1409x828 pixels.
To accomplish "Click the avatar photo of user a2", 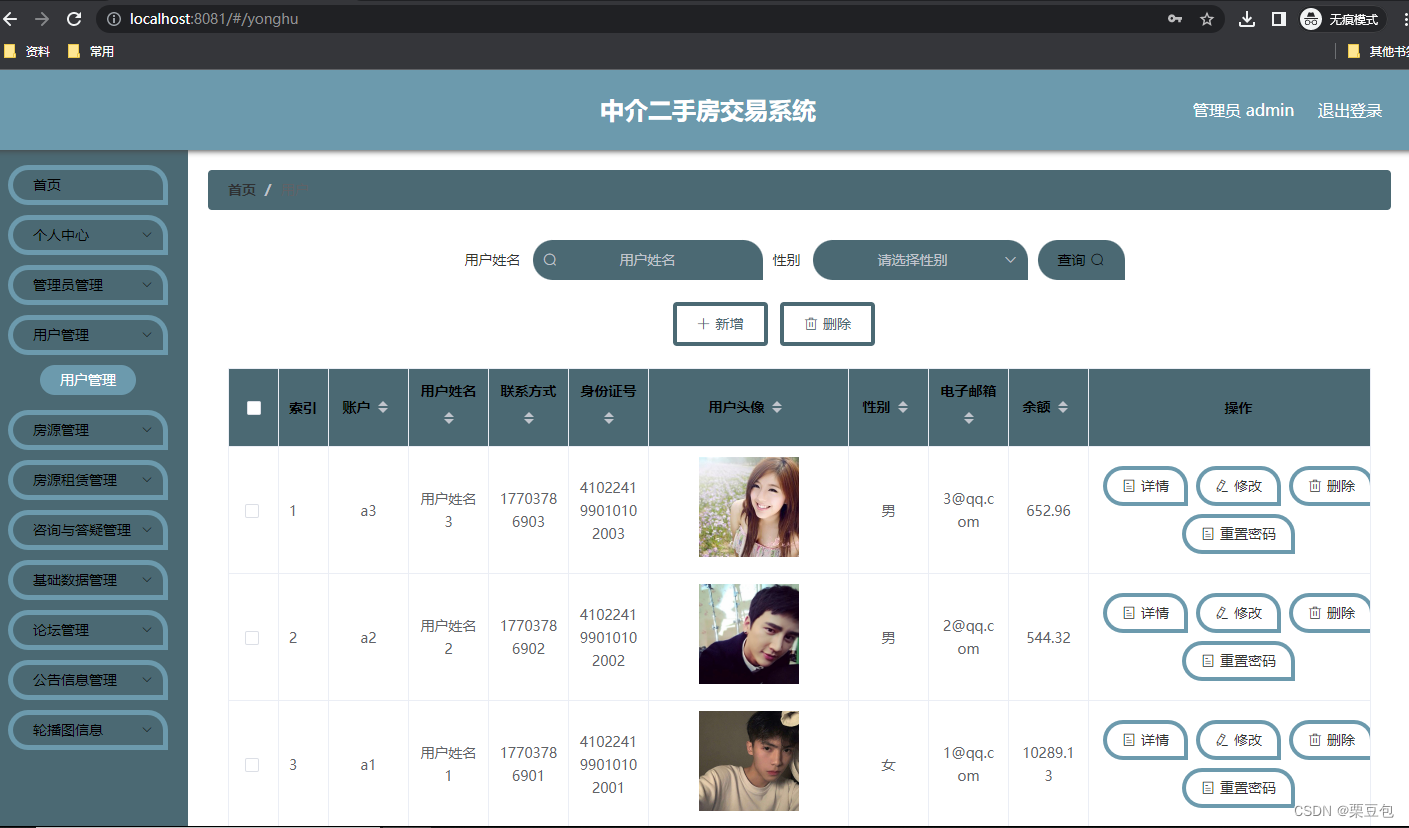I will (749, 634).
